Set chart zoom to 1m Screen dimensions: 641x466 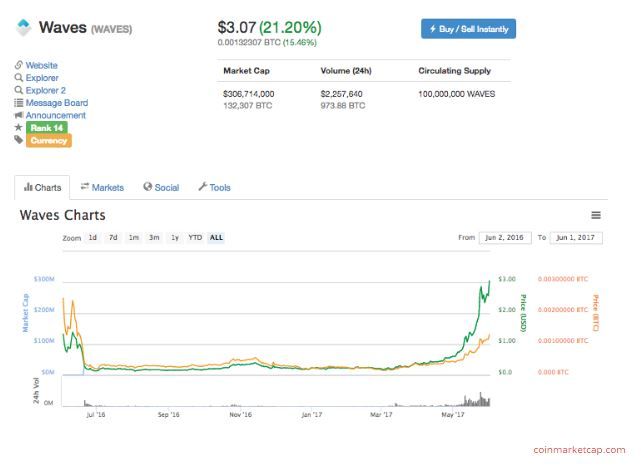pos(134,237)
